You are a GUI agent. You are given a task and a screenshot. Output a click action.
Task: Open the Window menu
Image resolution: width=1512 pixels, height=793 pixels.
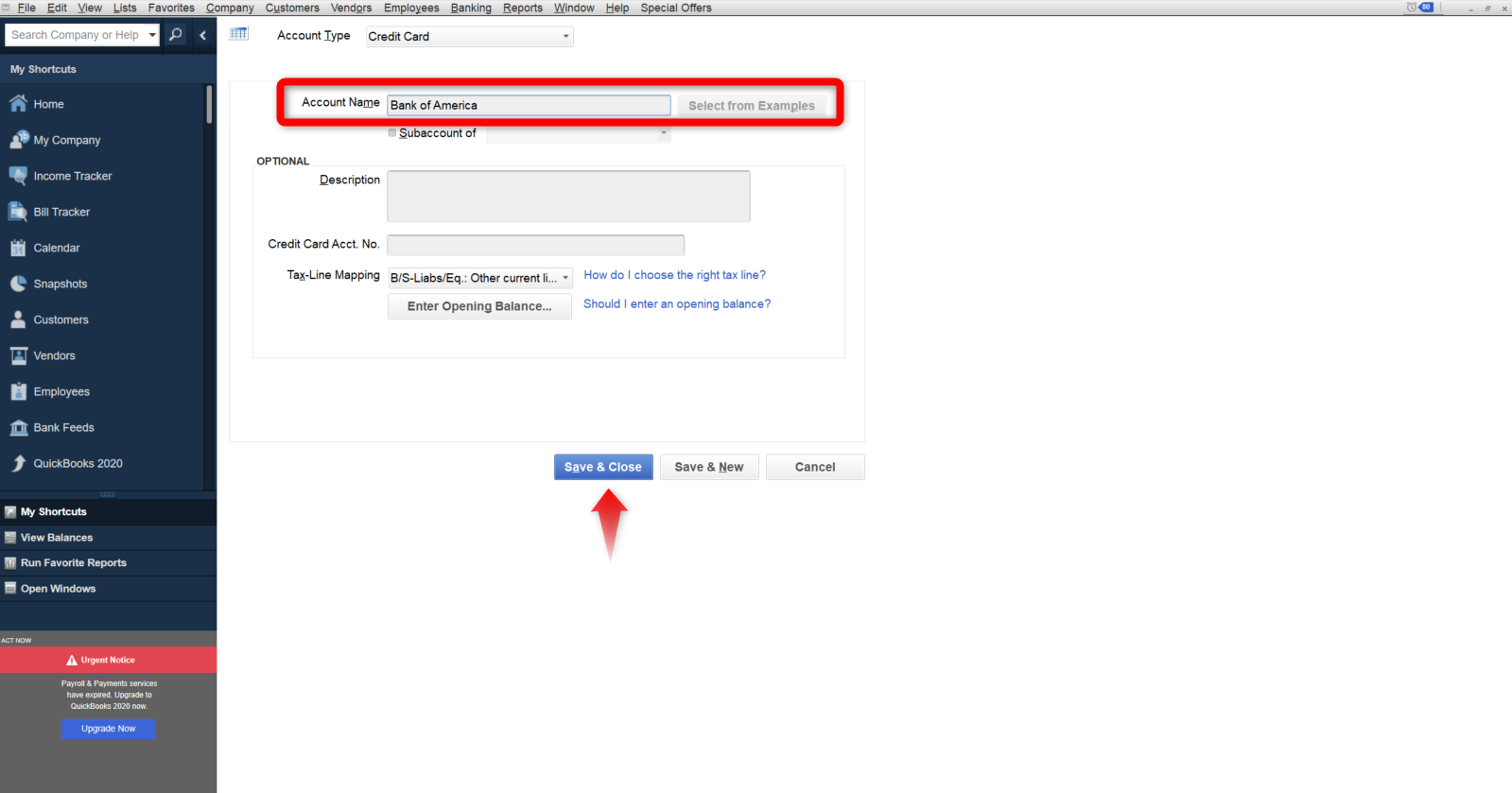[574, 8]
